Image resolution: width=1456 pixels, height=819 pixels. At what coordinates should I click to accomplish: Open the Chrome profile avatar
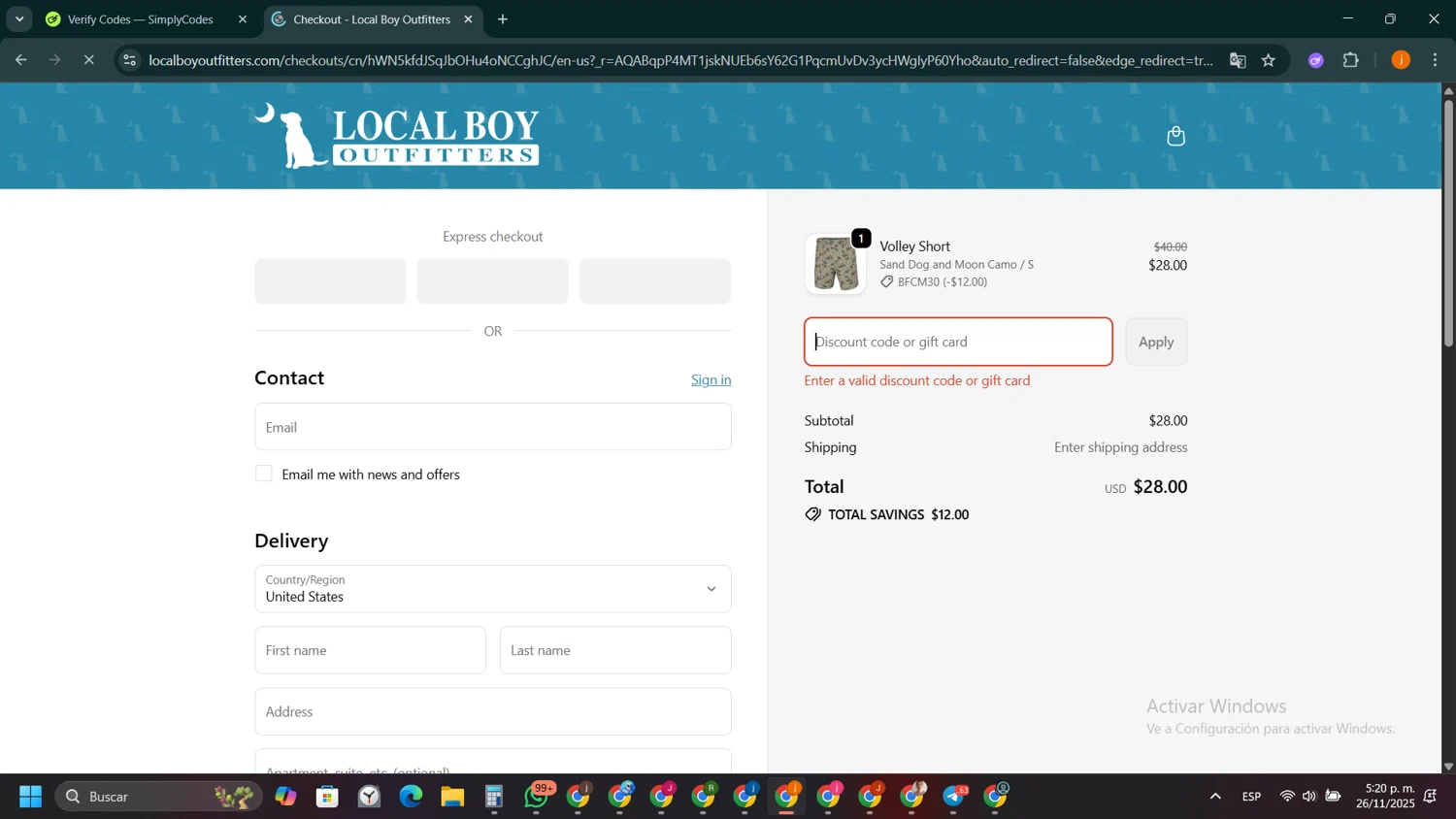point(1401,60)
